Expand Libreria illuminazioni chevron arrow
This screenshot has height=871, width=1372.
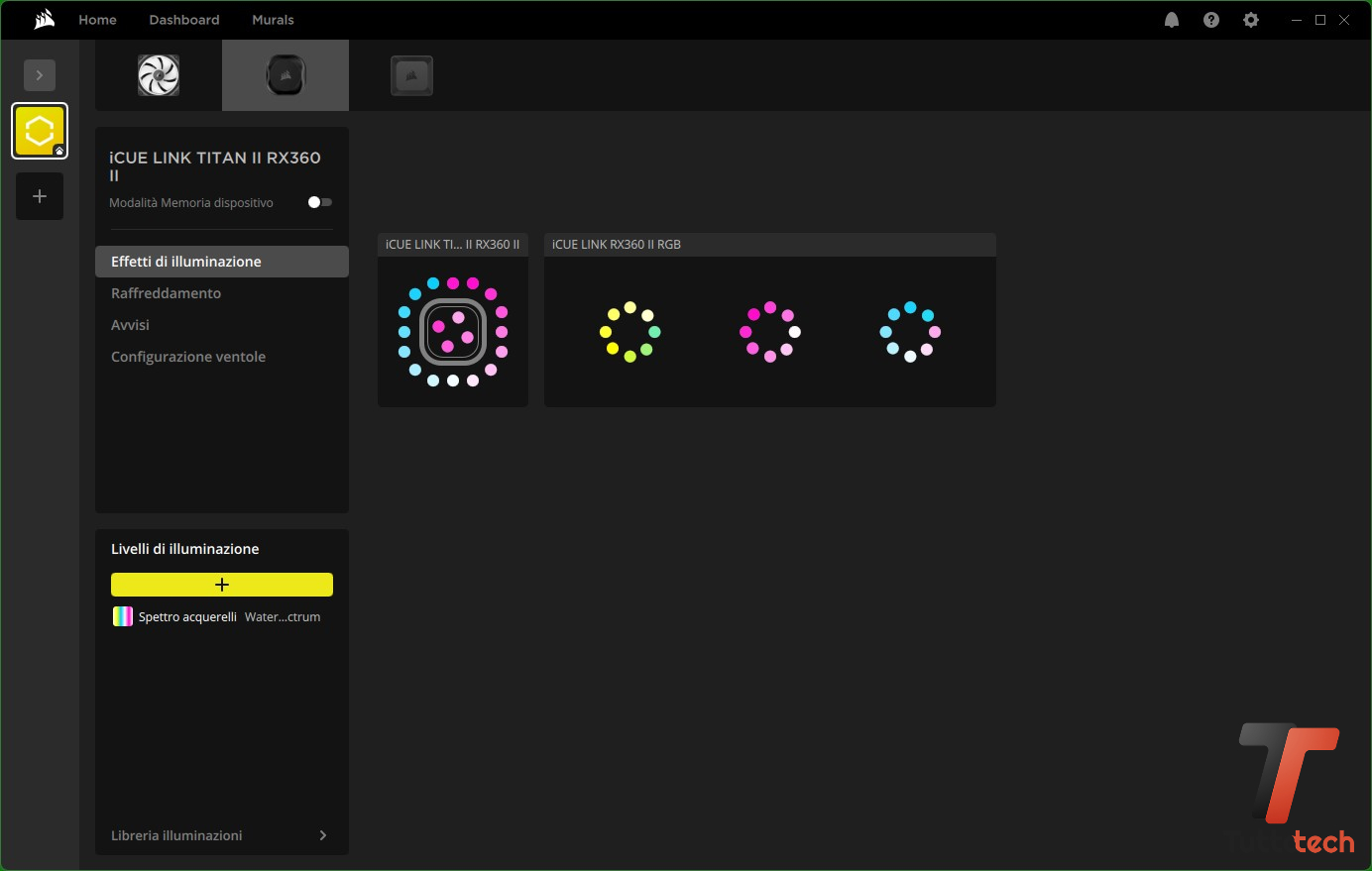coord(323,835)
